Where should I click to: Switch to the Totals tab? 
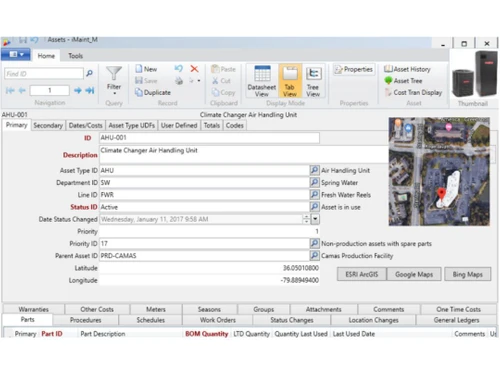click(212, 125)
